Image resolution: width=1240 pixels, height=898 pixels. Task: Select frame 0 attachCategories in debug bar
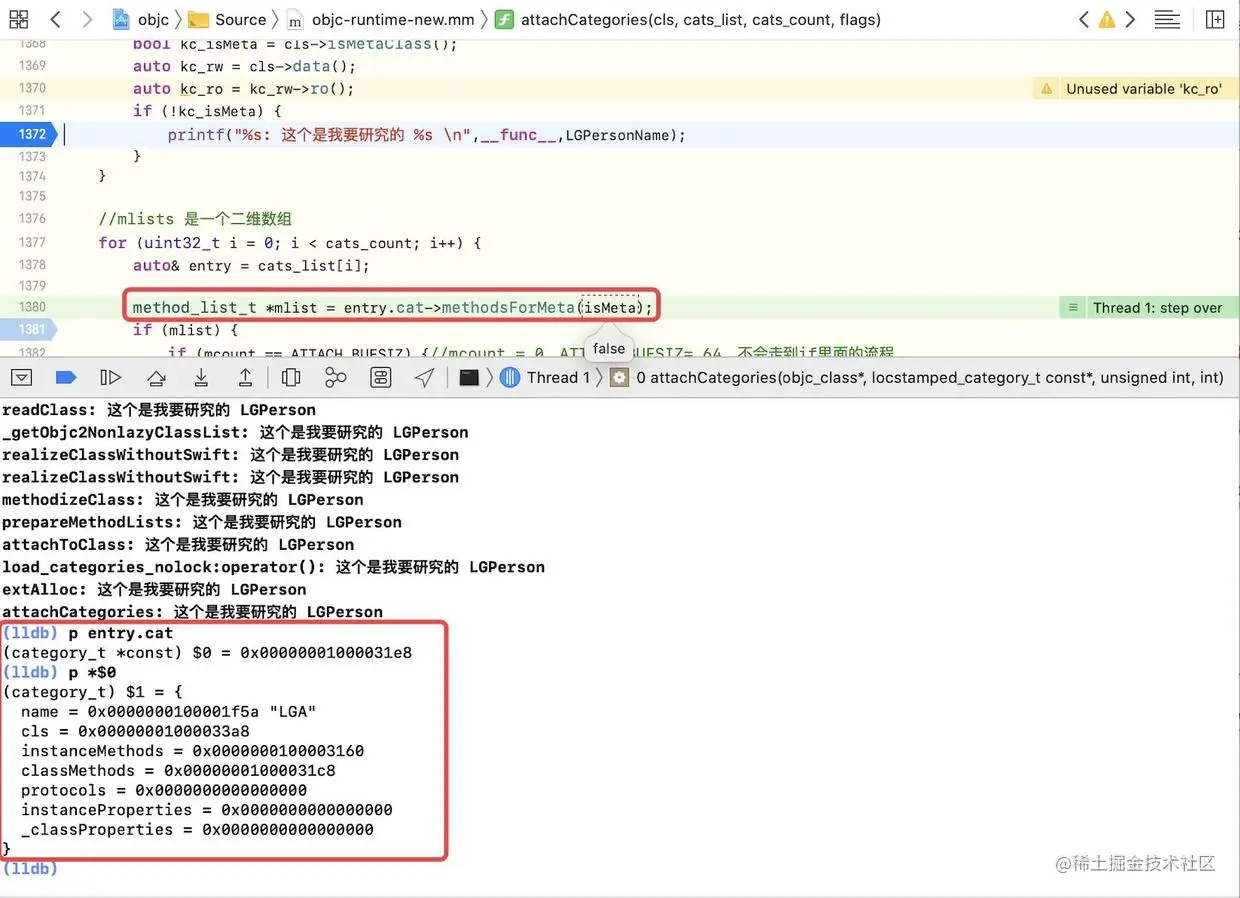point(917,377)
